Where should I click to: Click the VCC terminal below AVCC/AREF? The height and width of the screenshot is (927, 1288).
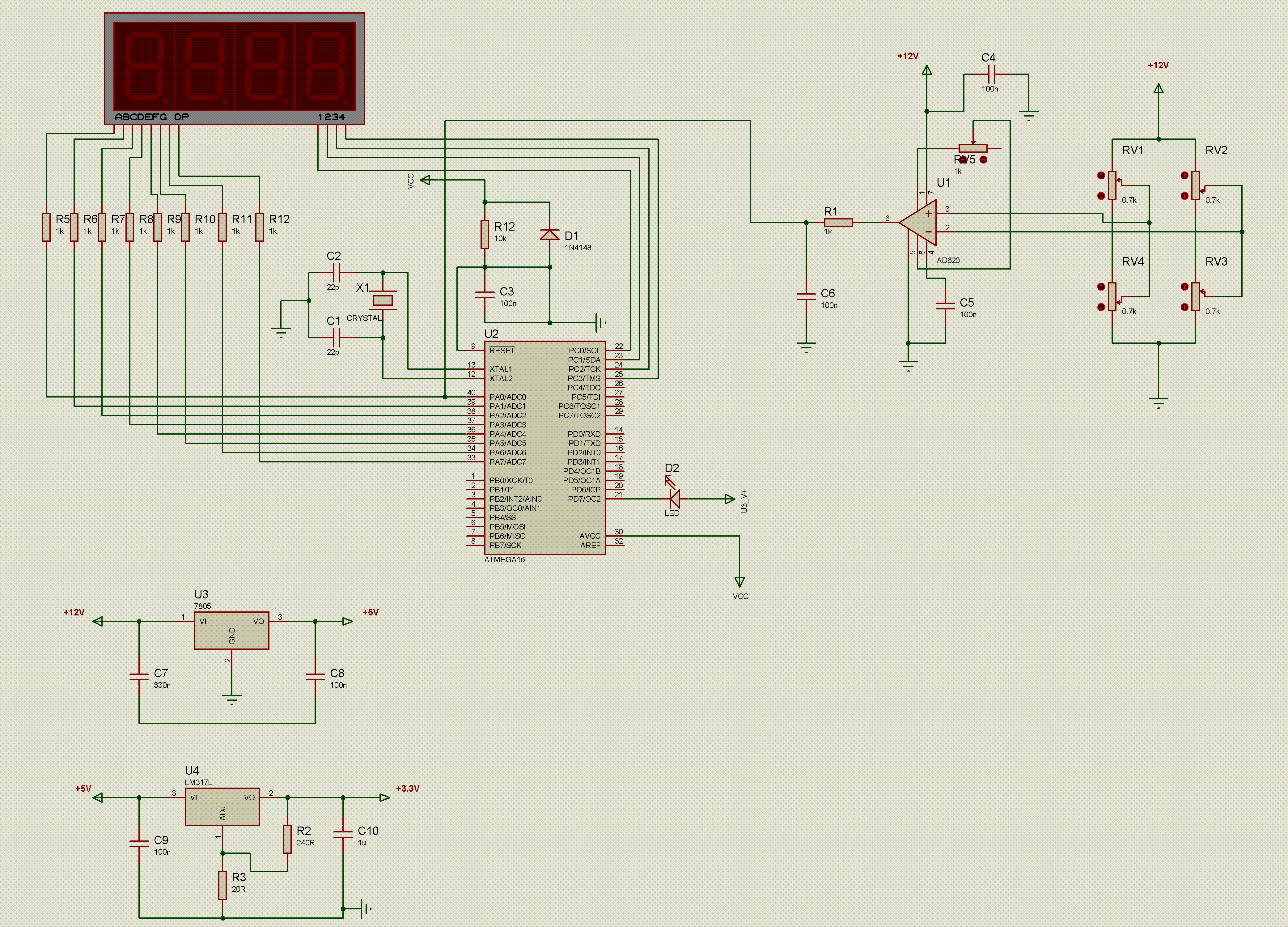pyautogui.click(x=739, y=582)
